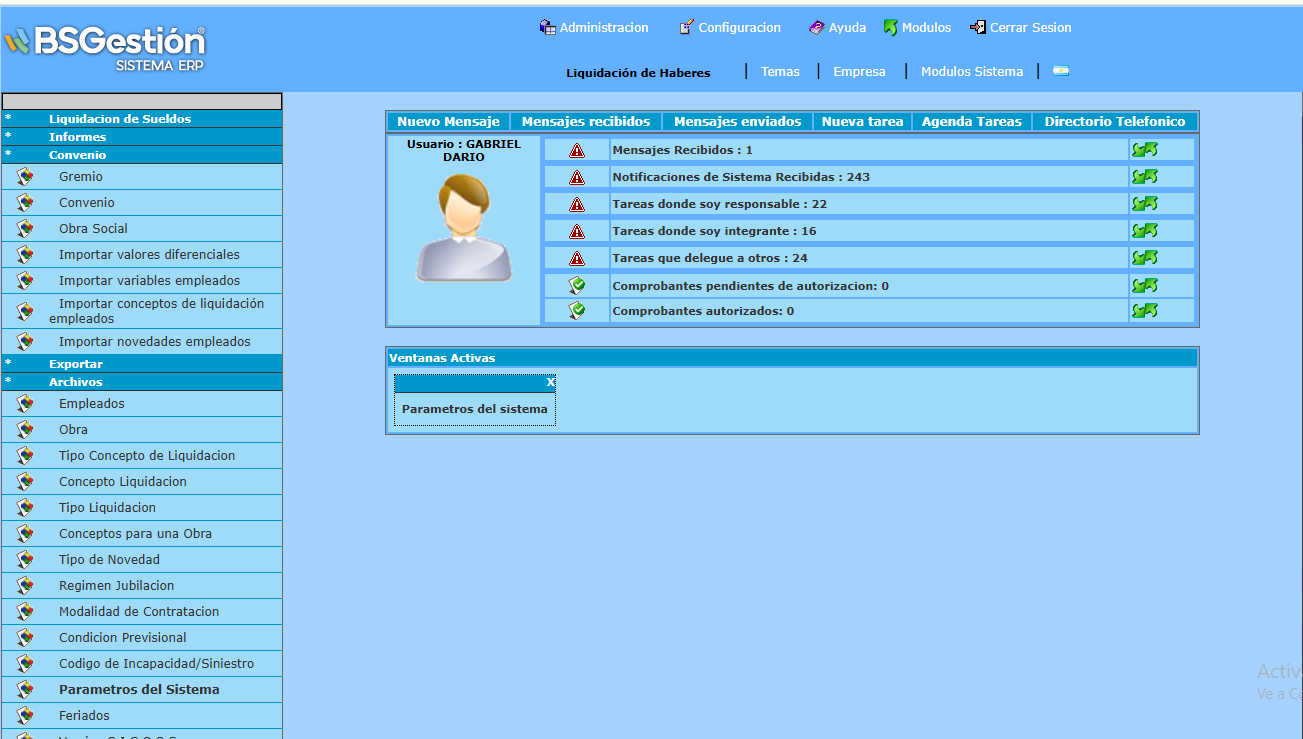This screenshot has height=739, width=1303.
Task: Click the Empleados sidebar icon
Action: click(26, 403)
